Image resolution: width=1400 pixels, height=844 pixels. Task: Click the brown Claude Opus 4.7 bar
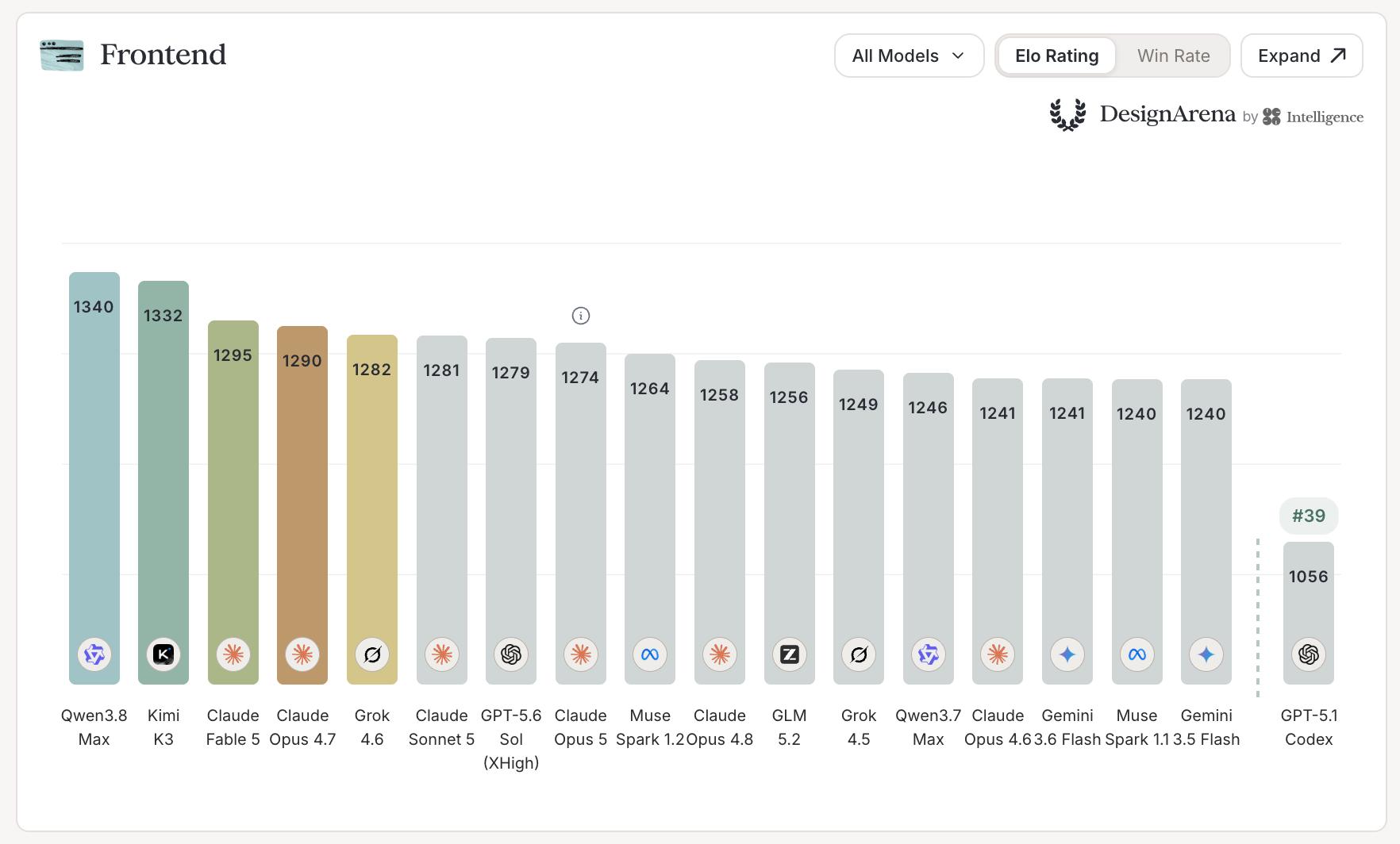pos(302,505)
